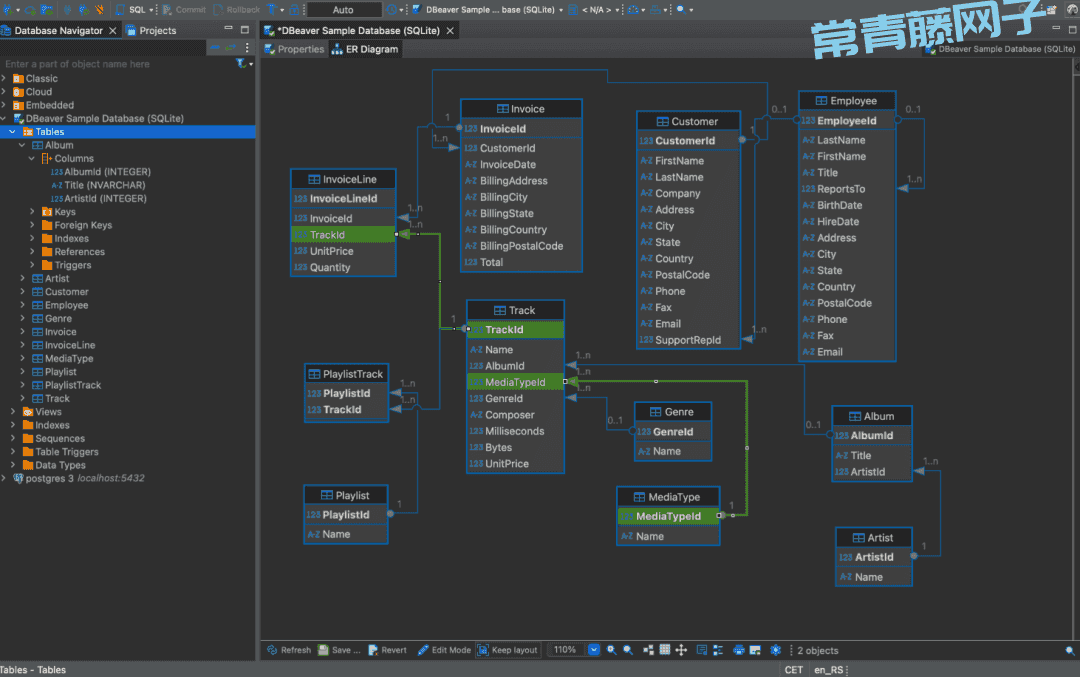
Task: Click the Playlist table icon in diagram
Action: (327, 495)
